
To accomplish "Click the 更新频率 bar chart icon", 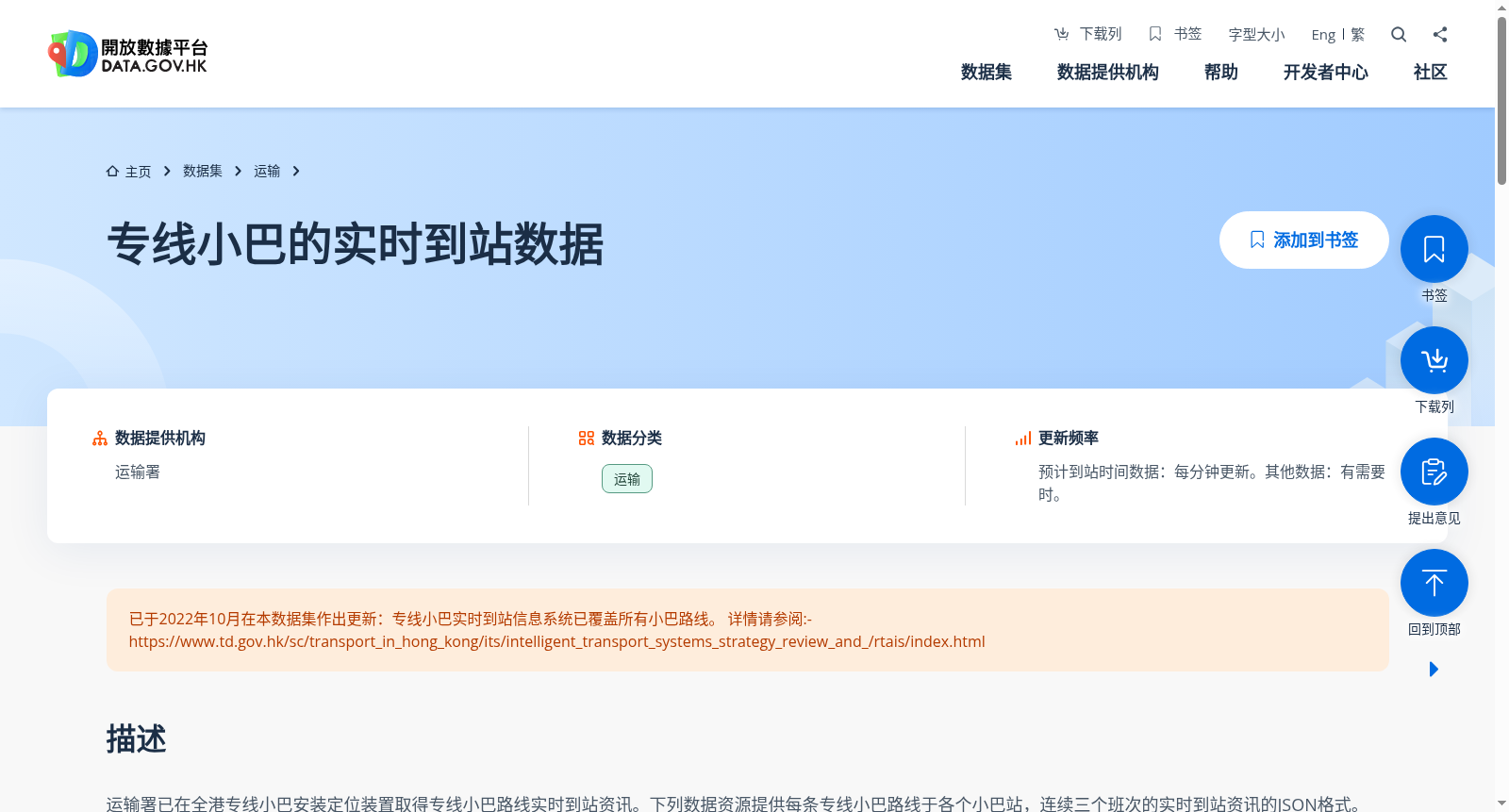I will pyautogui.click(x=1023, y=439).
